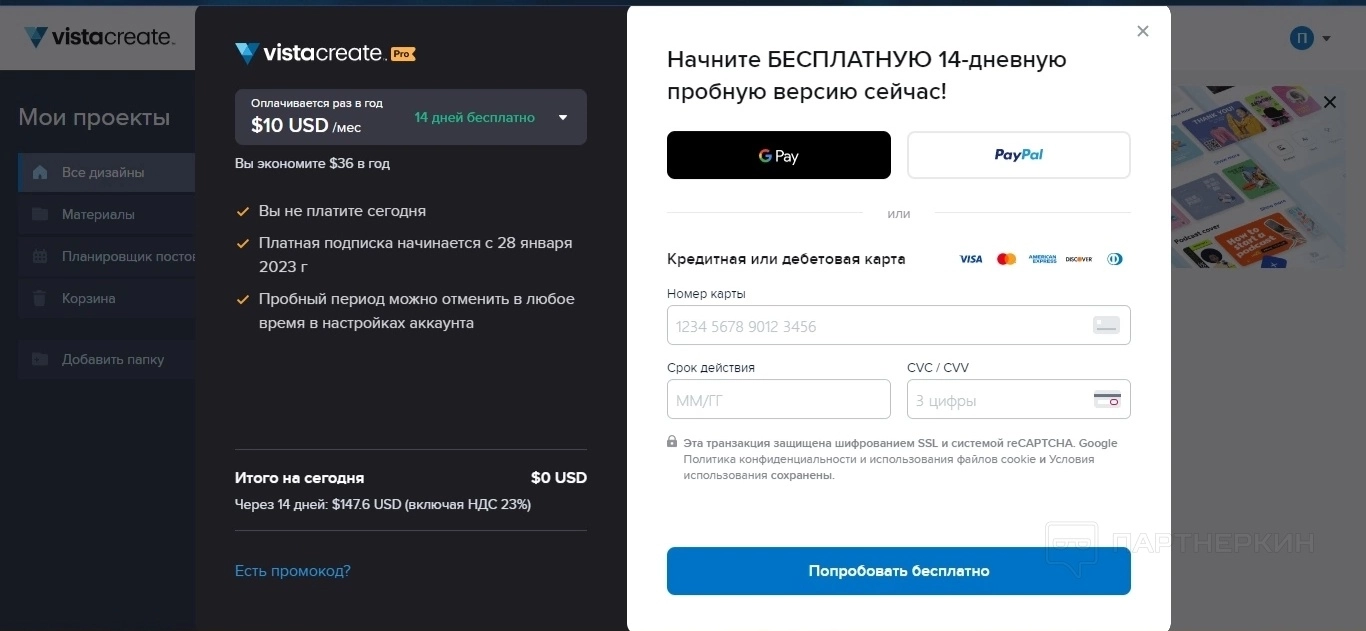Image resolution: width=1366 pixels, height=631 pixels.
Task: Click the calendar icon for post planner
Action: (40, 256)
